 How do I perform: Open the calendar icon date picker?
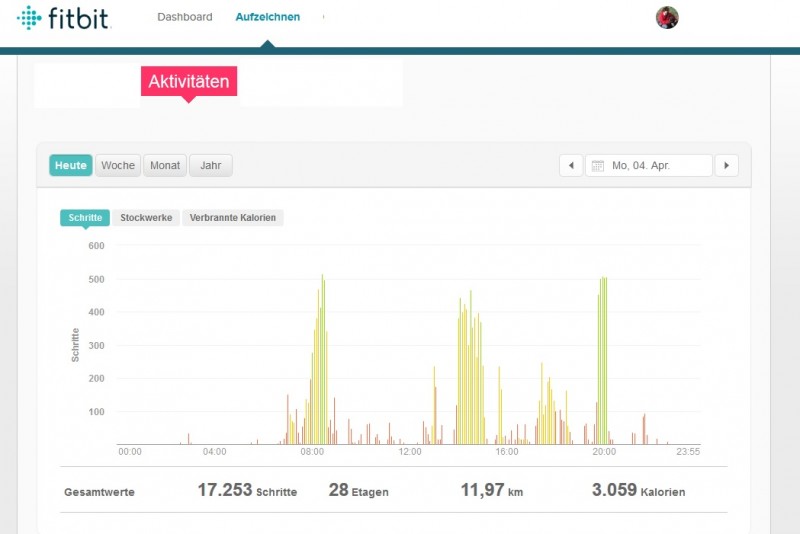pyautogui.click(x=596, y=166)
